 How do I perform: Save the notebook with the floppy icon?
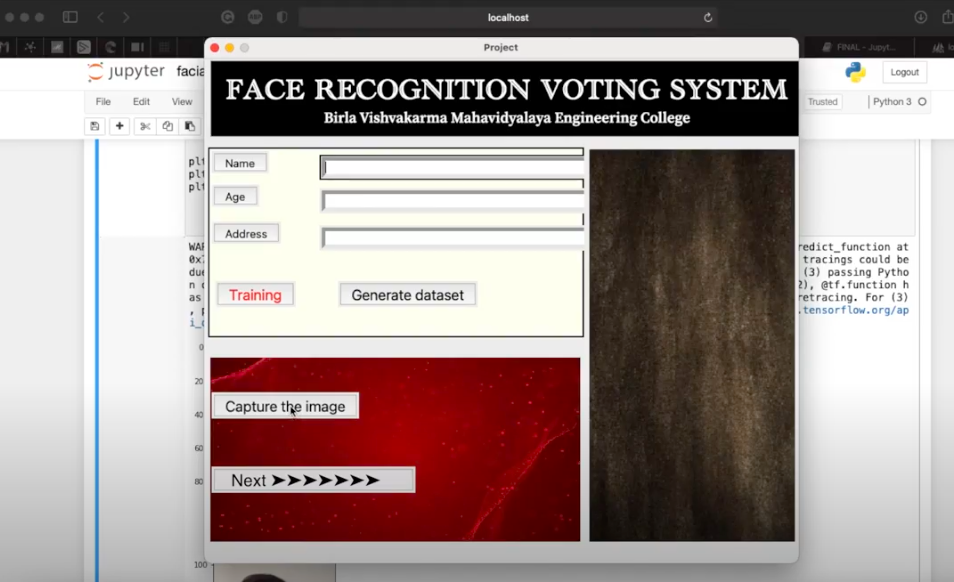point(95,126)
